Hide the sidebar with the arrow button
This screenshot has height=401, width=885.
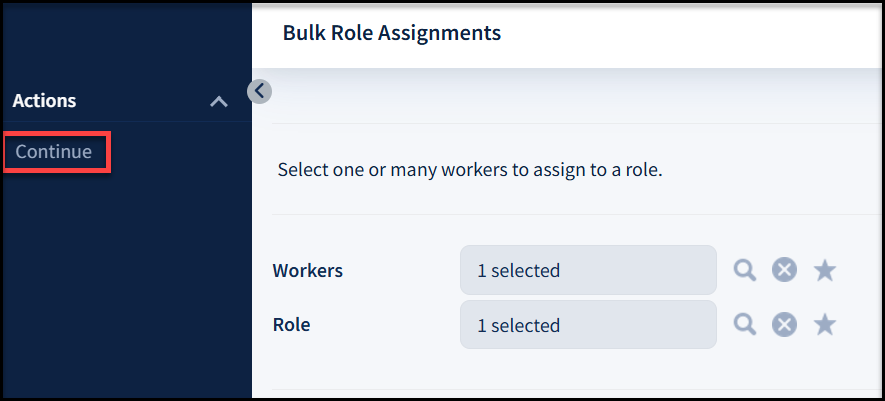point(259,91)
